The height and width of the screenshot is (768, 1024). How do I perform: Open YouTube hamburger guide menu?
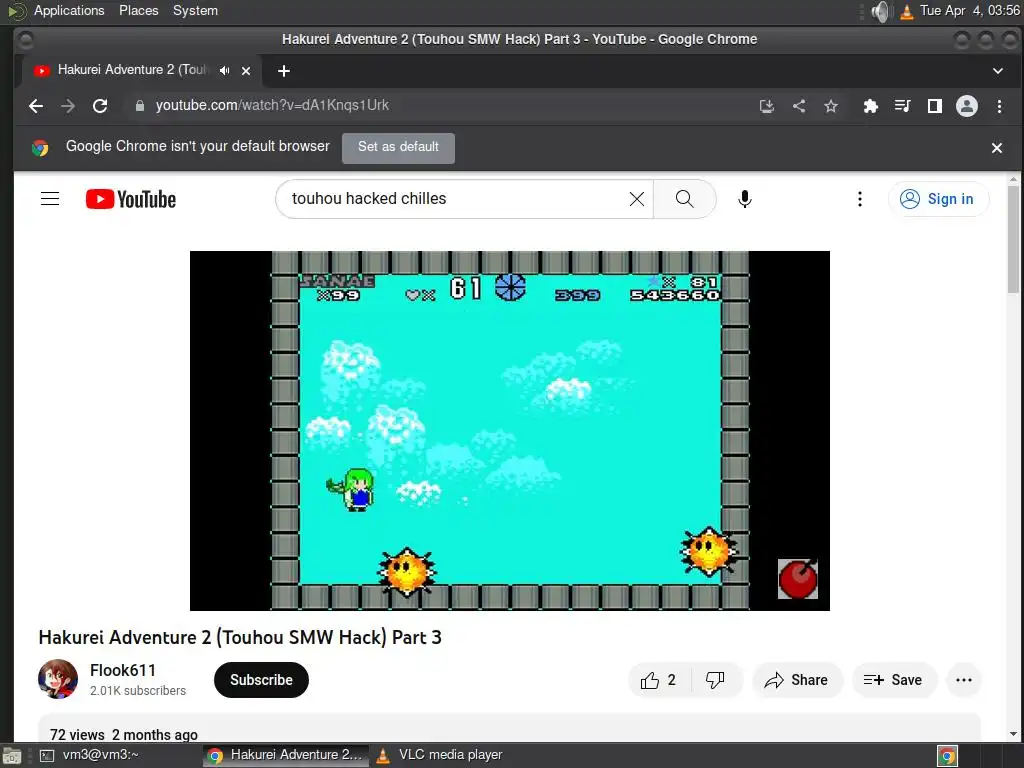(50, 199)
